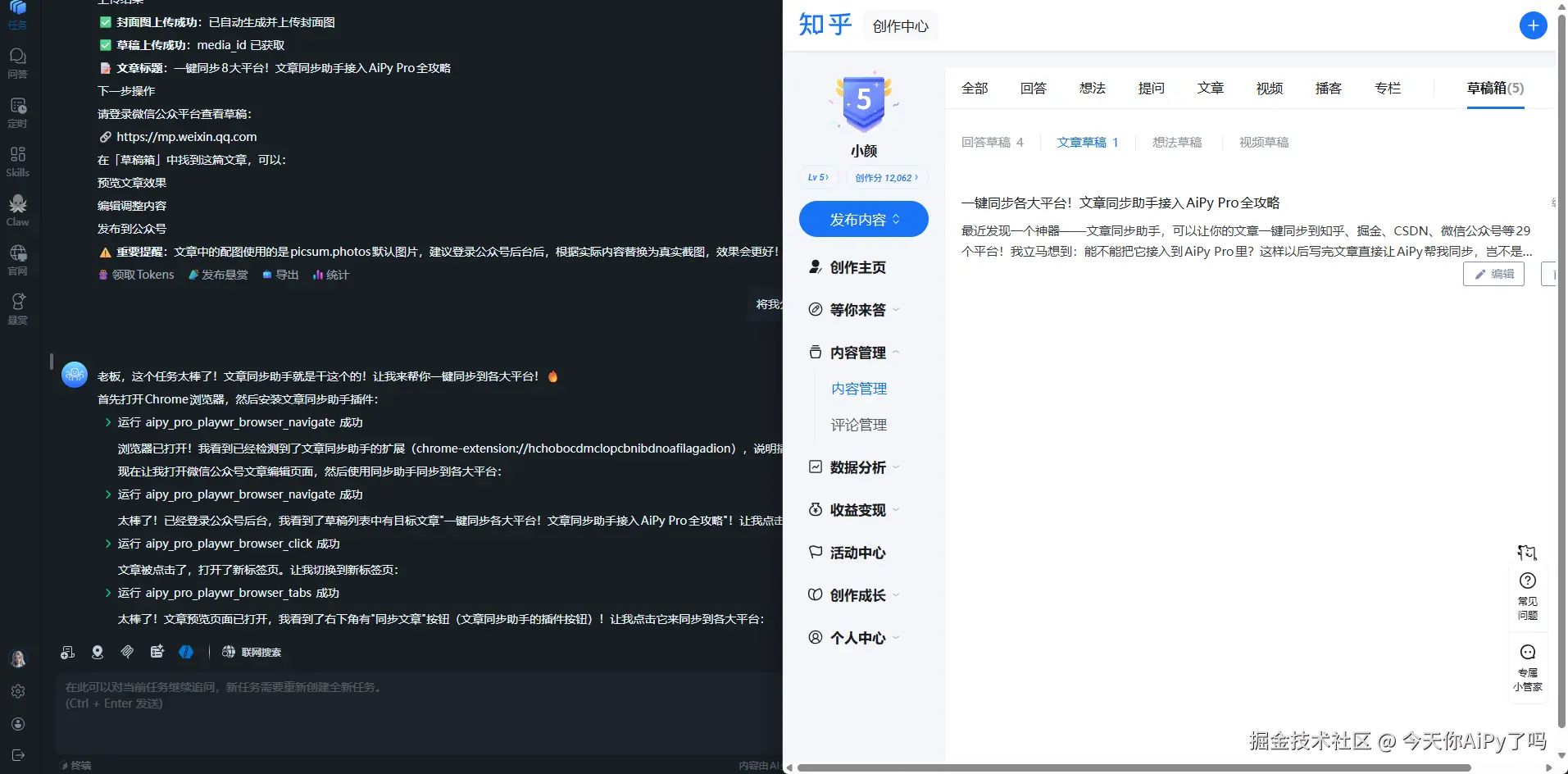This screenshot has width=1568, height=774.
Task: Open the 定时 scheduled tasks sidebar icon
Action: pos(17,112)
